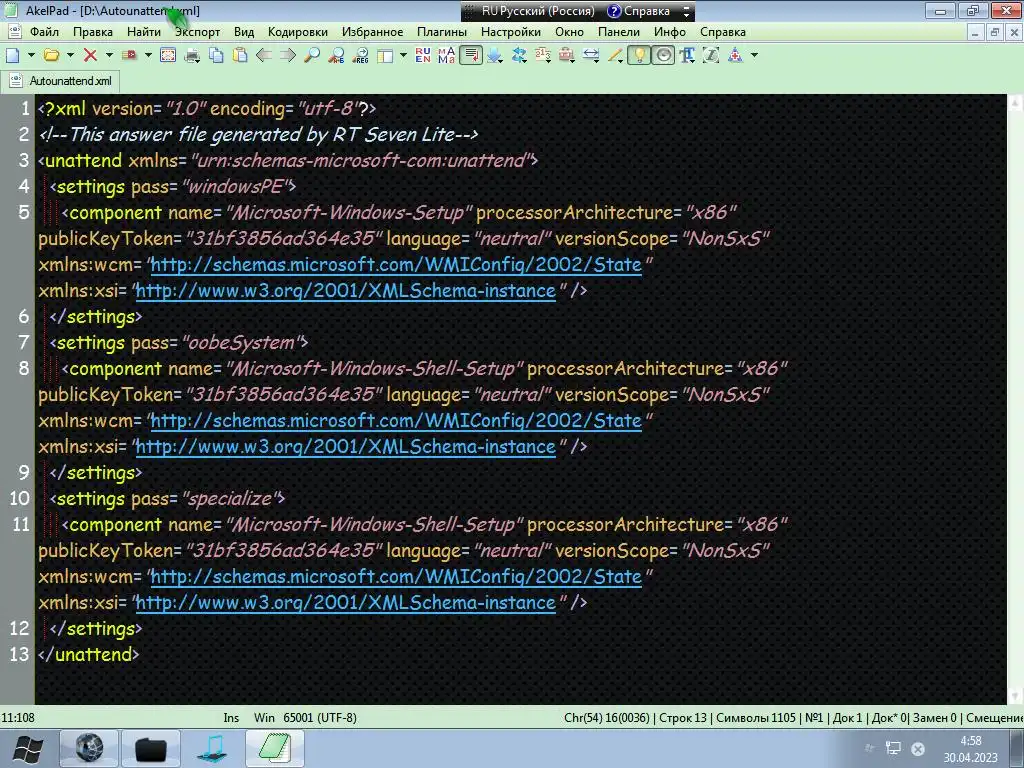The width and height of the screenshot is (1024, 768).
Task: Click the left arrow (undo/back) icon
Action: 264,56
